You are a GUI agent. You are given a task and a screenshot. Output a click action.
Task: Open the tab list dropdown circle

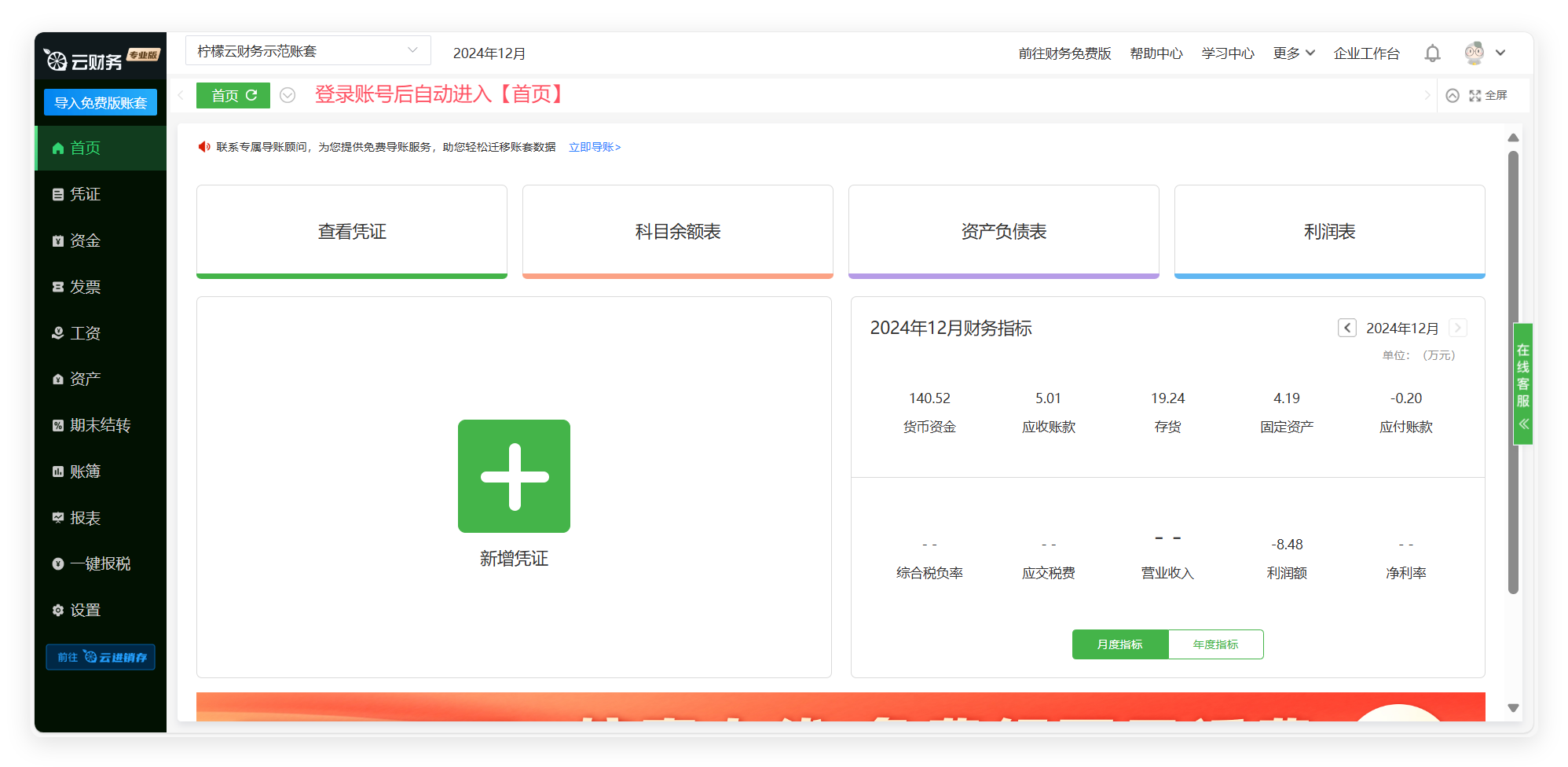tap(288, 95)
